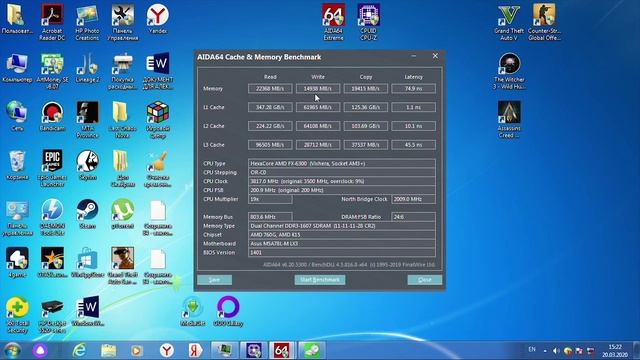This screenshot has width=640, height=360.
Task: Click the CPU Clock value field
Action: tap(342, 181)
